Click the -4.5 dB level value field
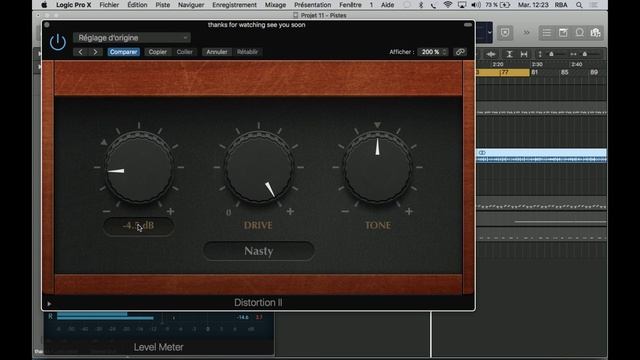Viewport: 640px width, 360px height. 139,226
